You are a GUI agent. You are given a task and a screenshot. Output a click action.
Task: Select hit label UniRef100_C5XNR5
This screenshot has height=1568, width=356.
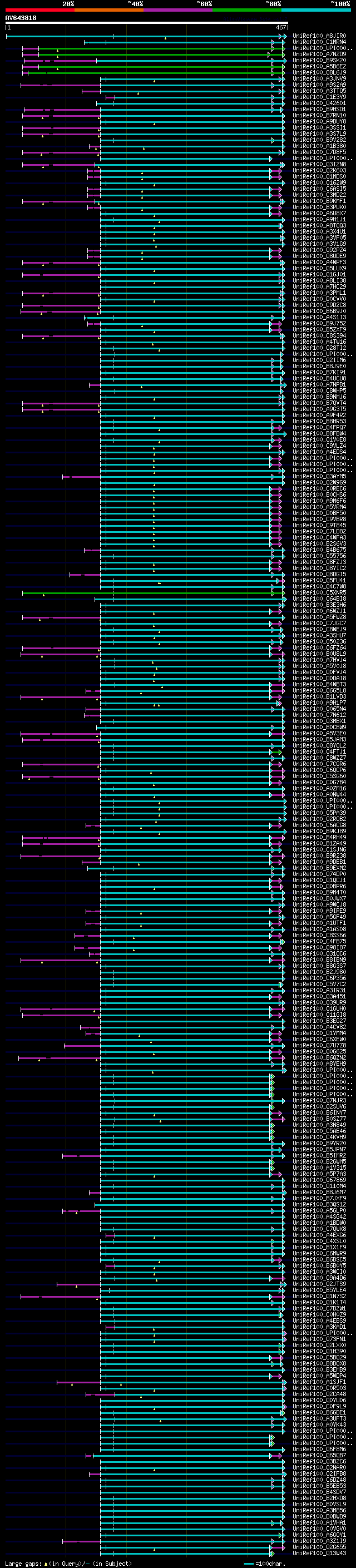[x=319, y=593]
